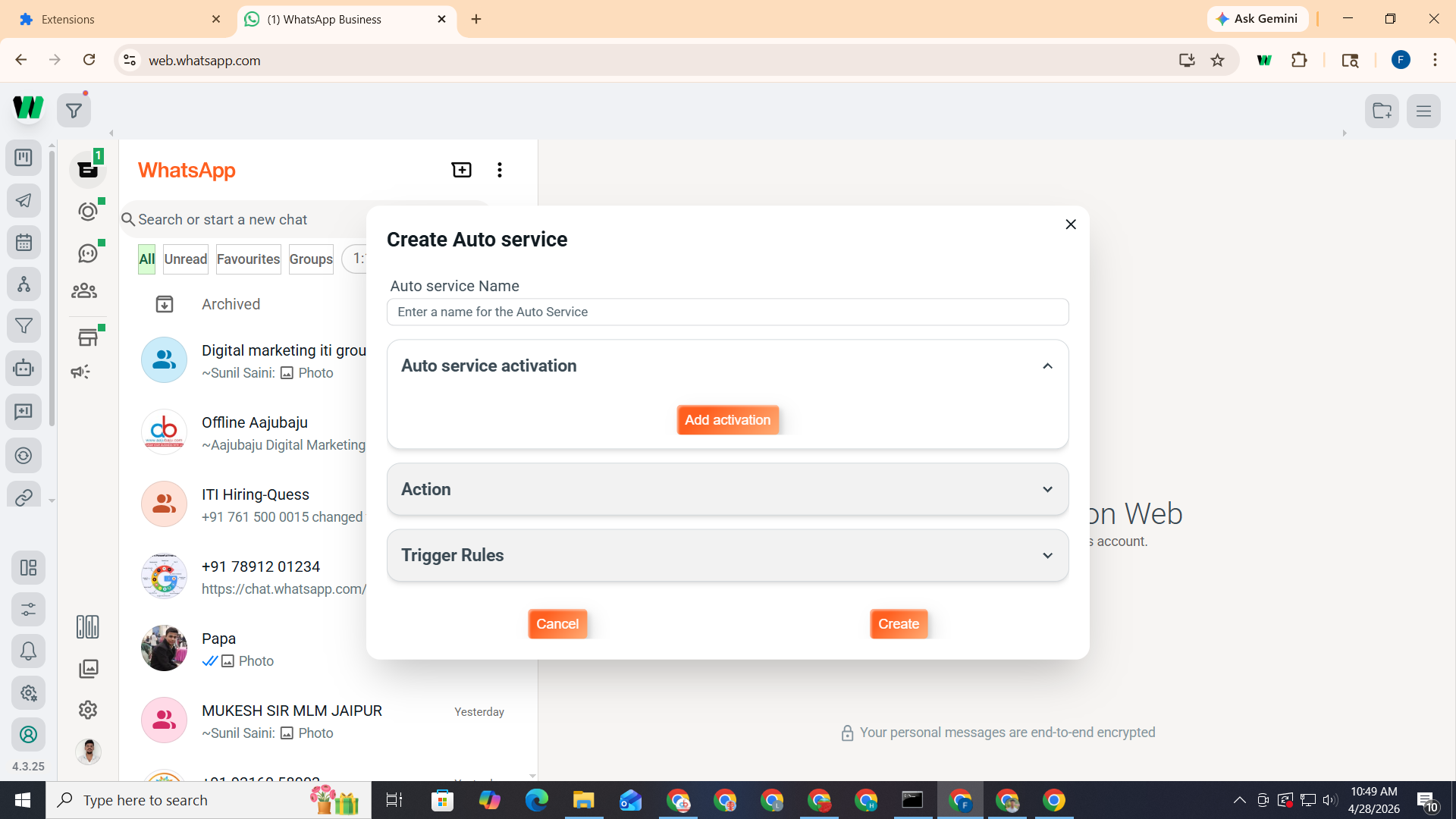Open the kanban board sidebar icon
This screenshot has height=819, width=1456.
pos(24,158)
